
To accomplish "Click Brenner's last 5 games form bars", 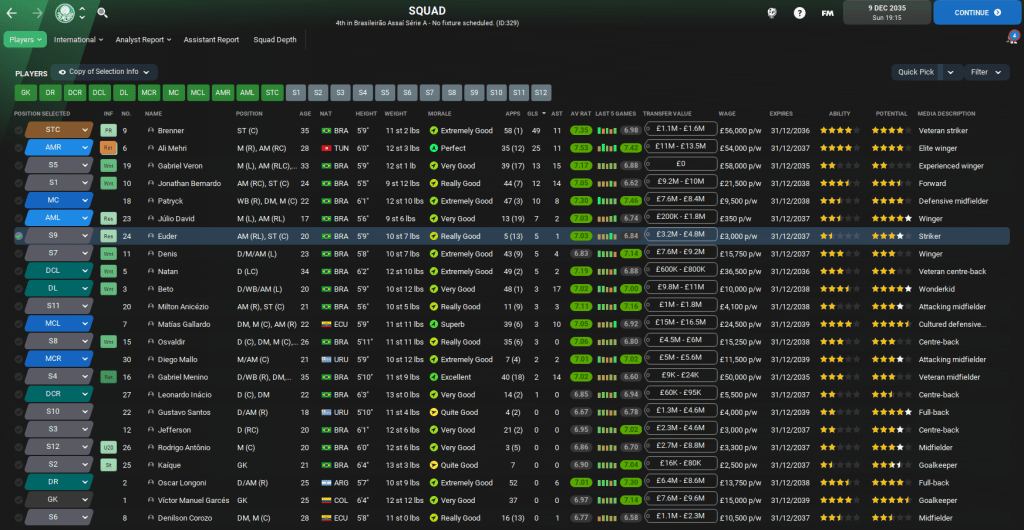I will [606, 130].
